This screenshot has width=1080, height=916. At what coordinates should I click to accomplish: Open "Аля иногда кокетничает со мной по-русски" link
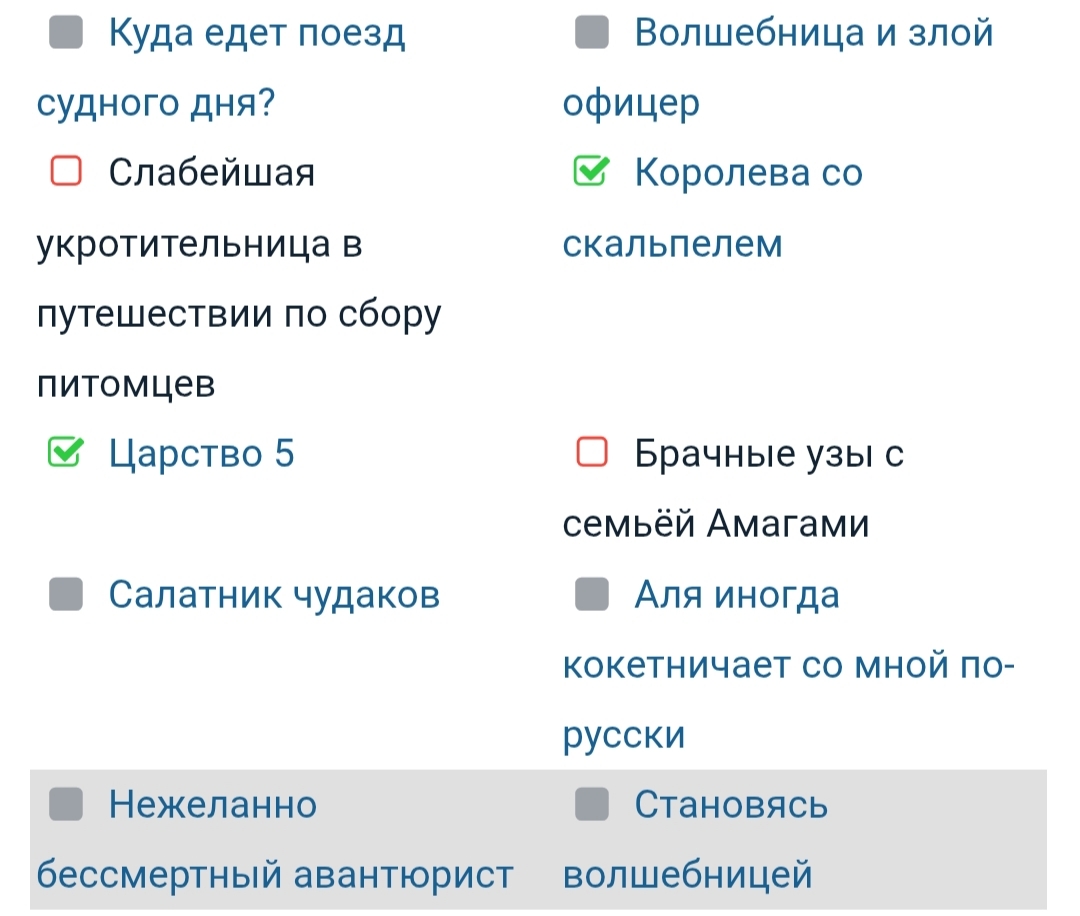[x=737, y=596]
